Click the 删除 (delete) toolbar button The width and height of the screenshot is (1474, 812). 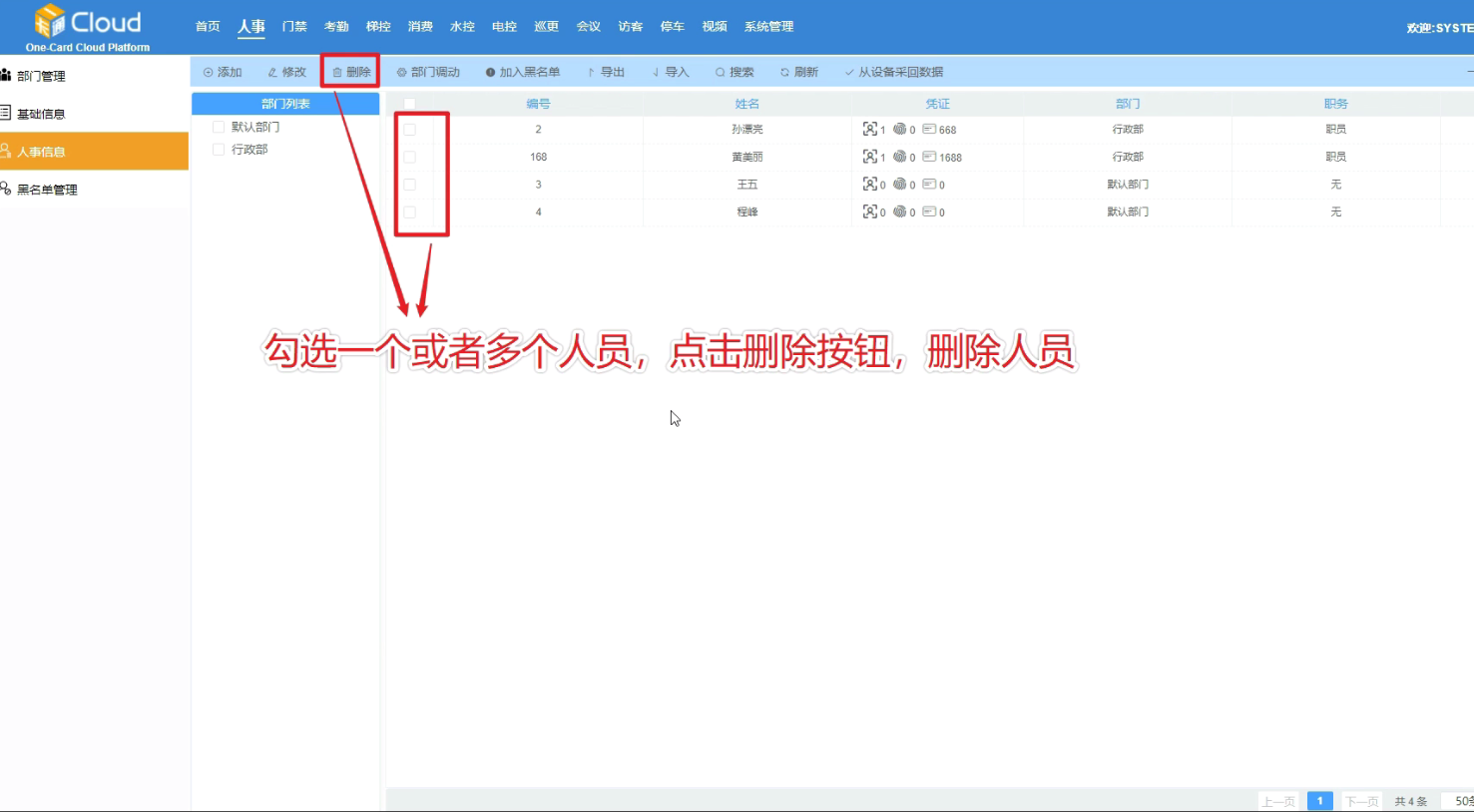point(351,72)
